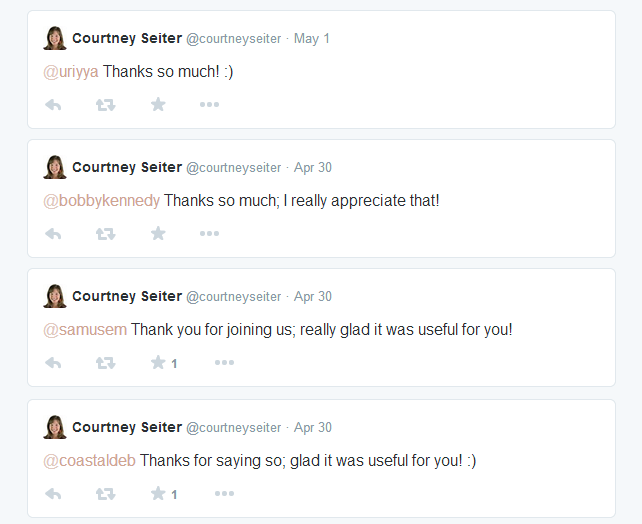The height and width of the screenshot is (524, 642).
Task: Reply to the @samusem tweet
Action: 53,363
